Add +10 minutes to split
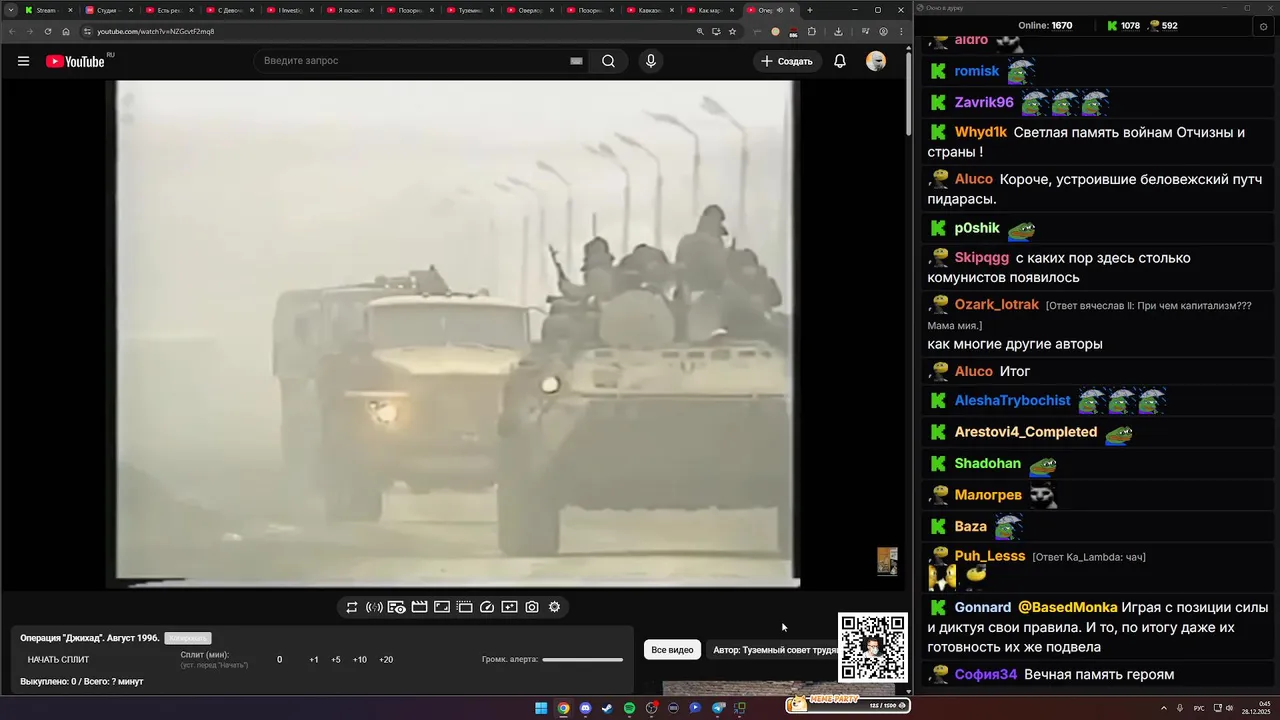This screenshot has width=1280, height=720. tap(360, 660)
